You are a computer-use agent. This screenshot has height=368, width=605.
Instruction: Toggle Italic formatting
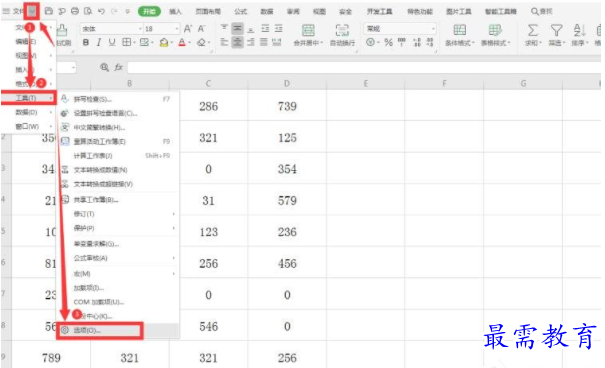(99, 42)
